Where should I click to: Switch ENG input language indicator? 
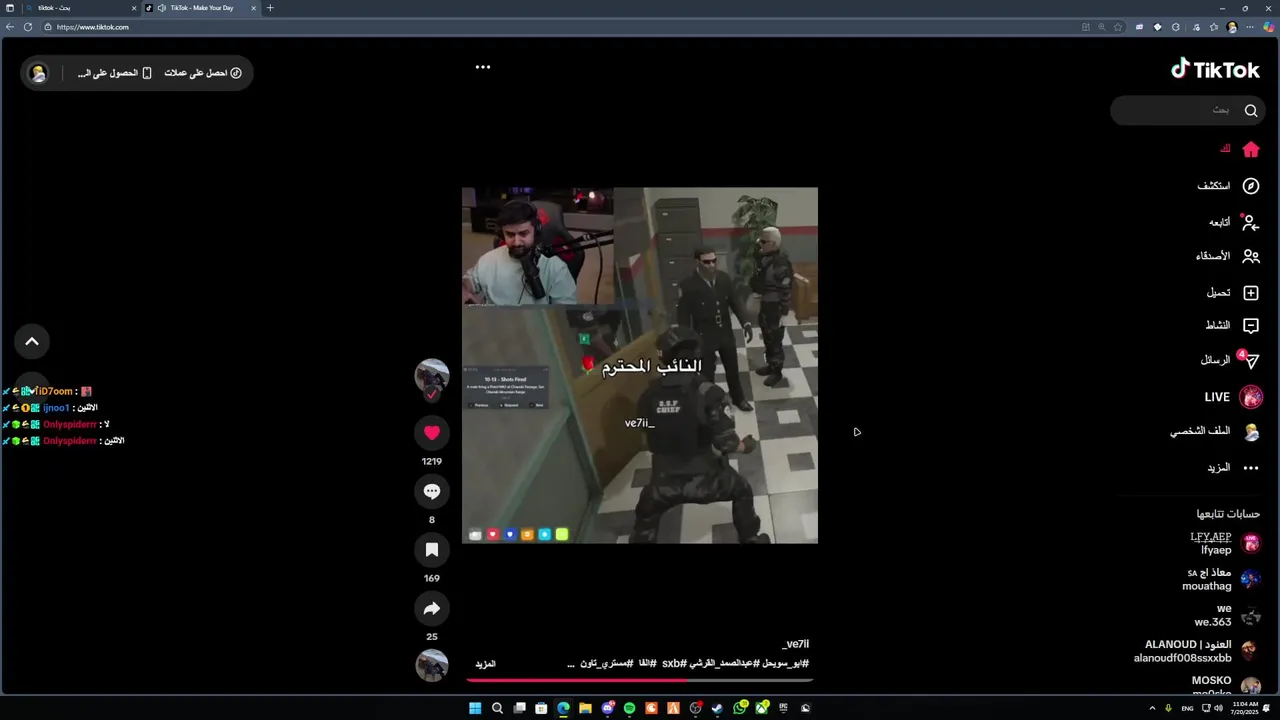point(1187,708)
